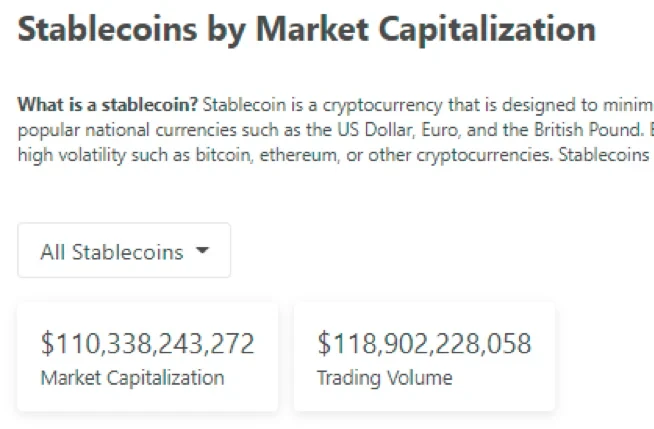Click the Market Capitalization card label
Screen dimensions: 654x429
click(x=132, y=378)
